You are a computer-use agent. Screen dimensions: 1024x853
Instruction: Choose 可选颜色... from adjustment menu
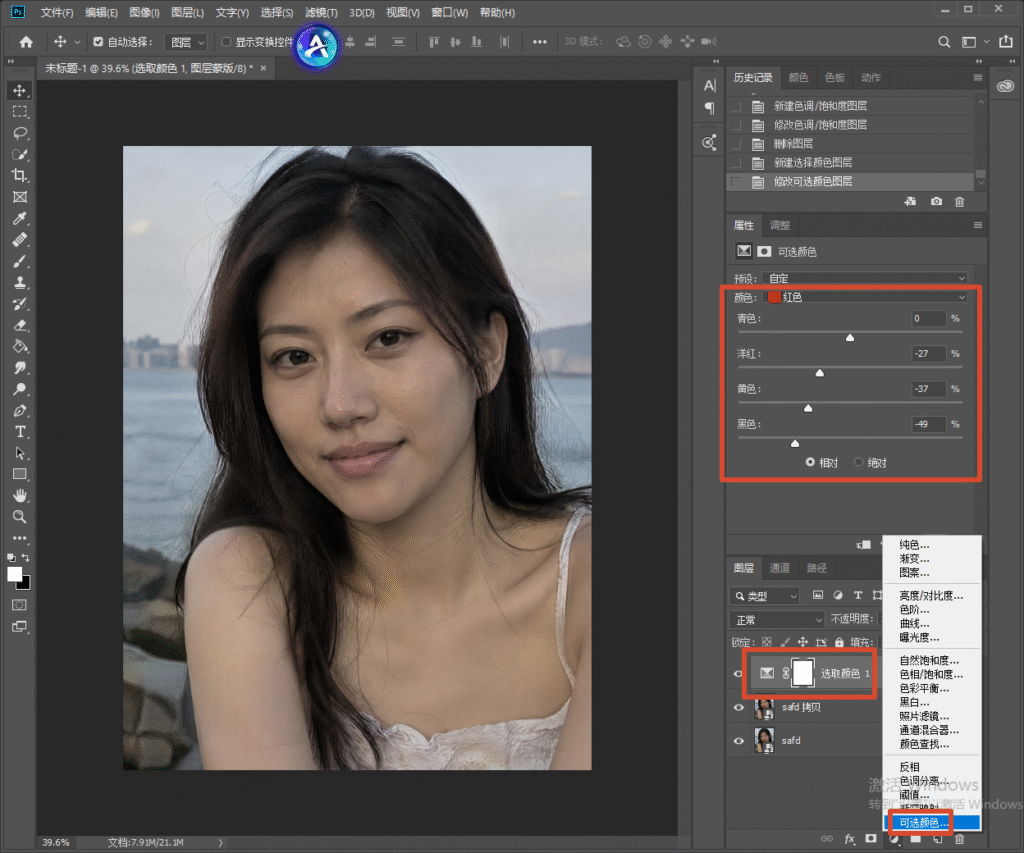click(932, 822)
